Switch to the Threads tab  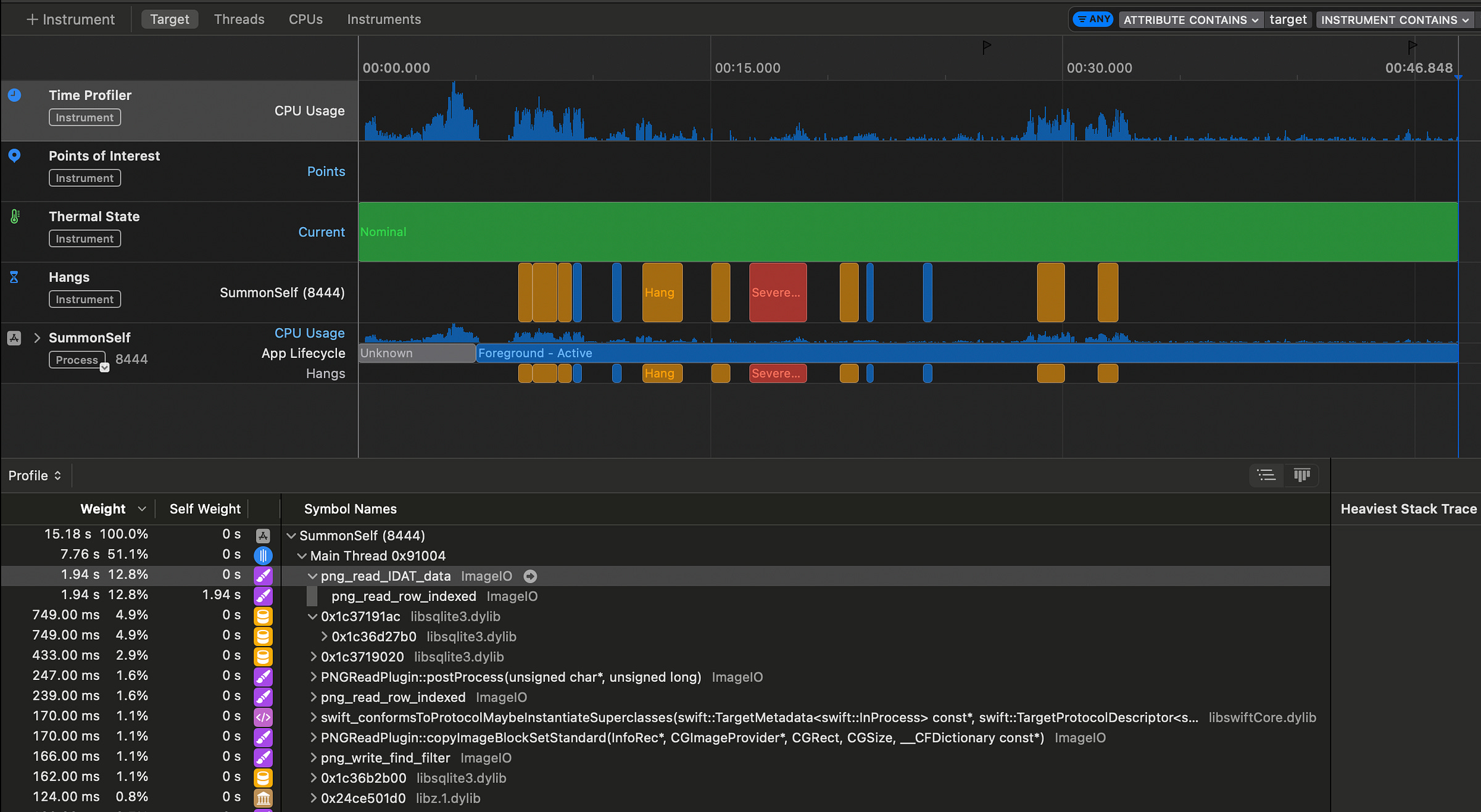239,19
